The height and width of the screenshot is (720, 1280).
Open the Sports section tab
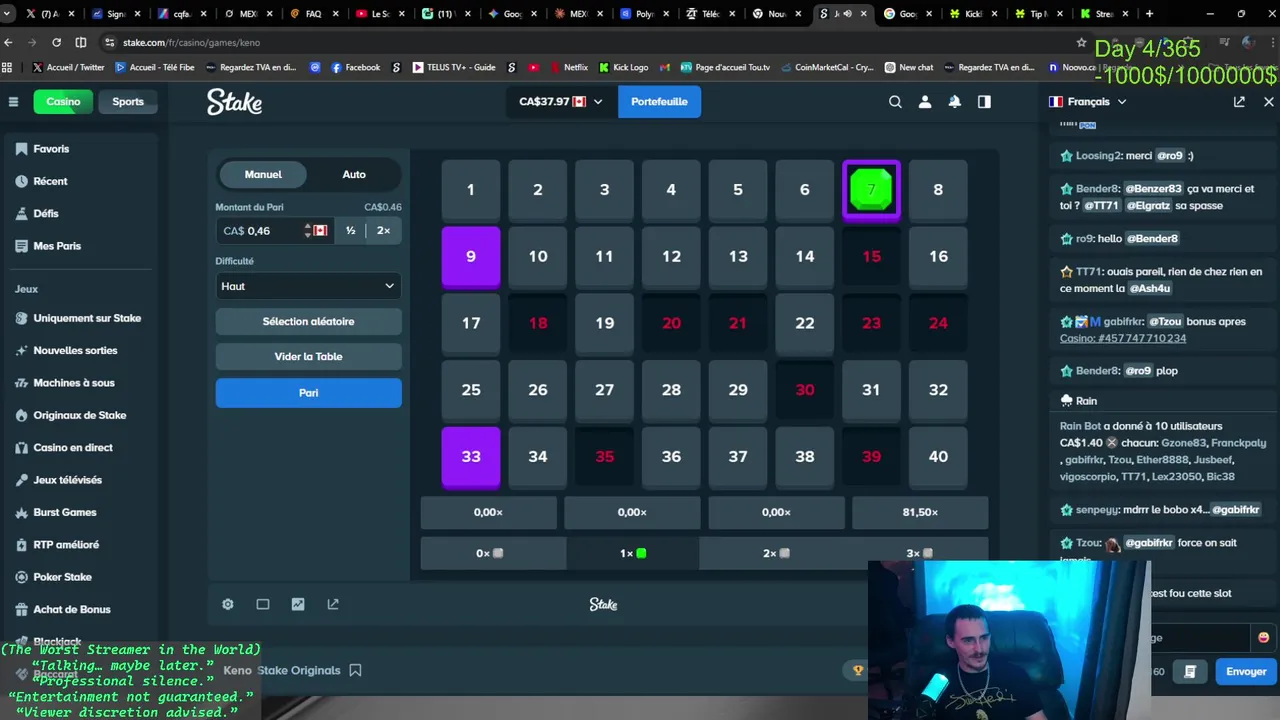127,102
